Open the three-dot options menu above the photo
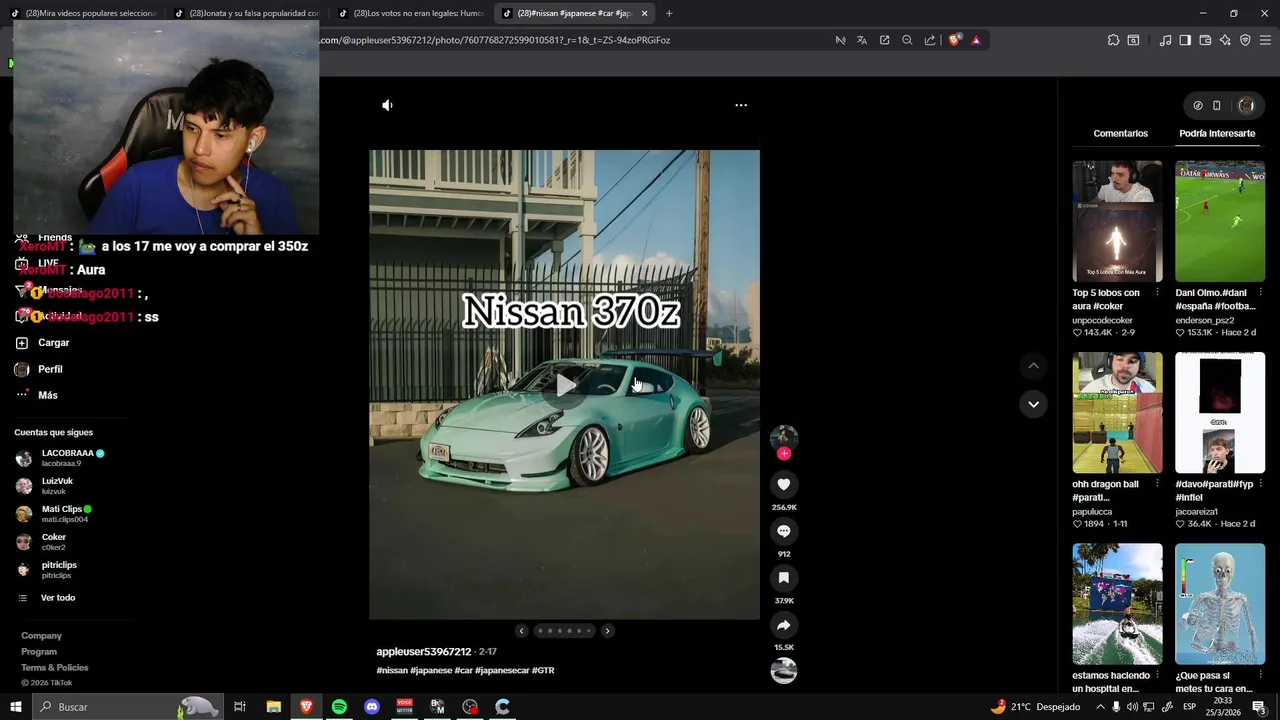1280x720 pixels. [741, 105]
